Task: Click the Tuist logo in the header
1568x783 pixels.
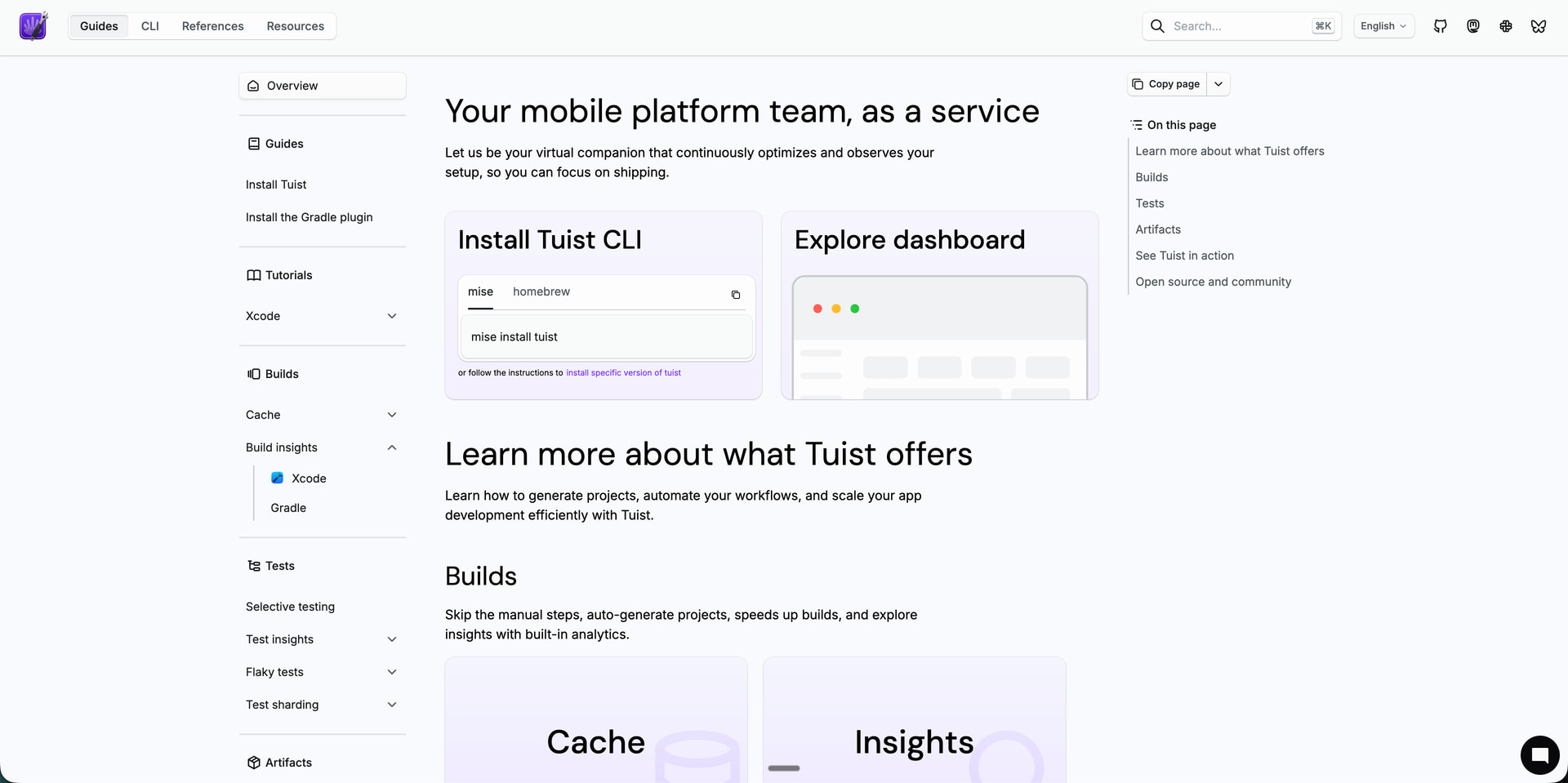Action: [33, 26]
